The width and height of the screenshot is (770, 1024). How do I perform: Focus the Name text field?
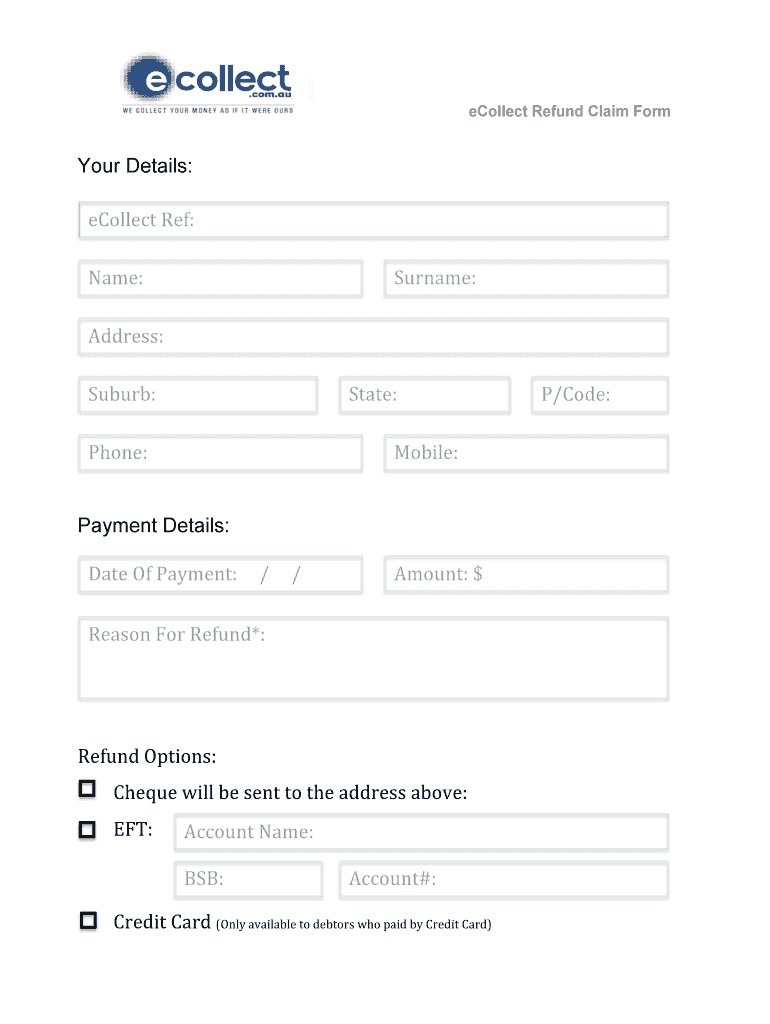tap(220, 279)
